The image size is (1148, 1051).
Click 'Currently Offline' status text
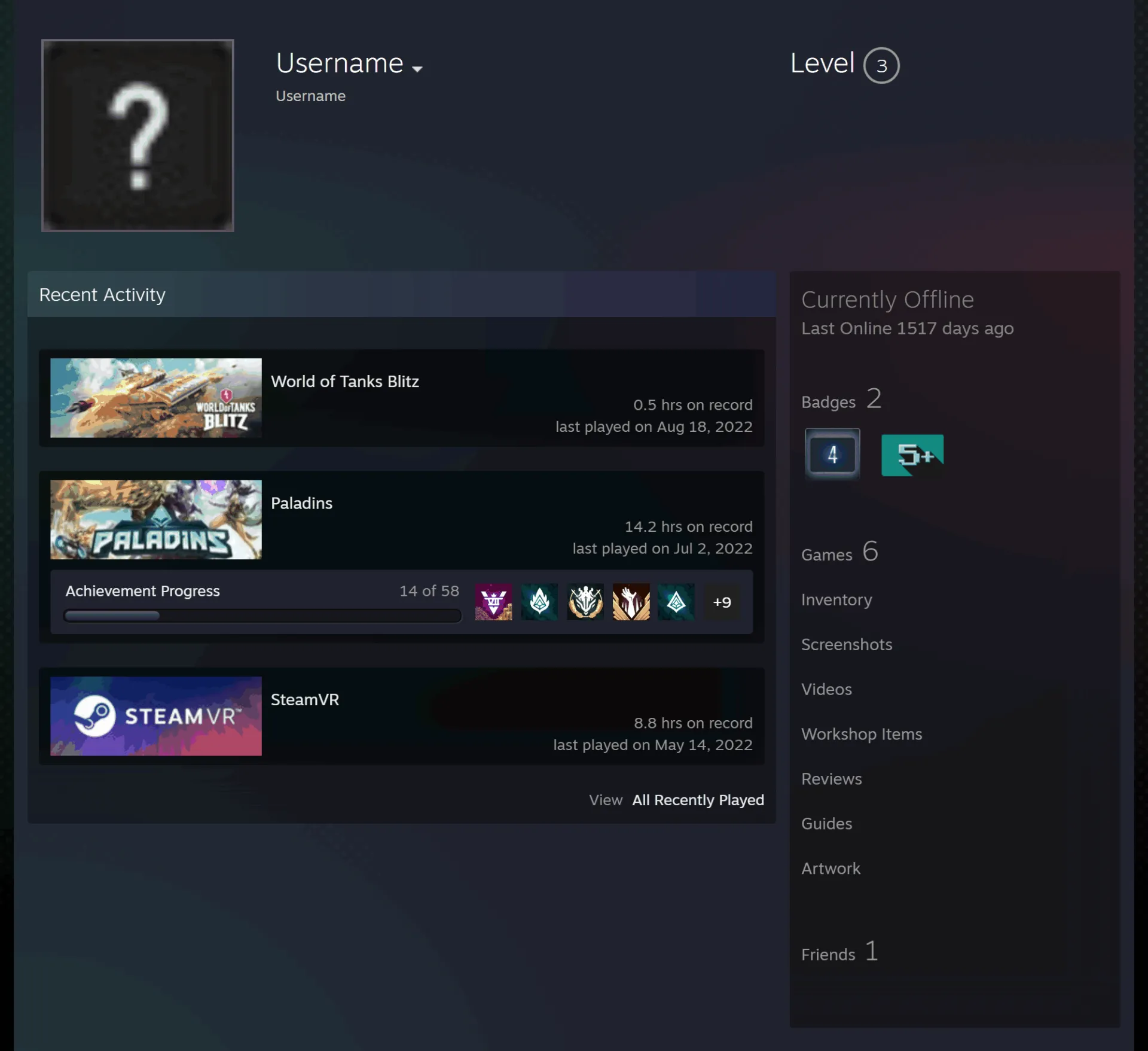click(887, 300)
